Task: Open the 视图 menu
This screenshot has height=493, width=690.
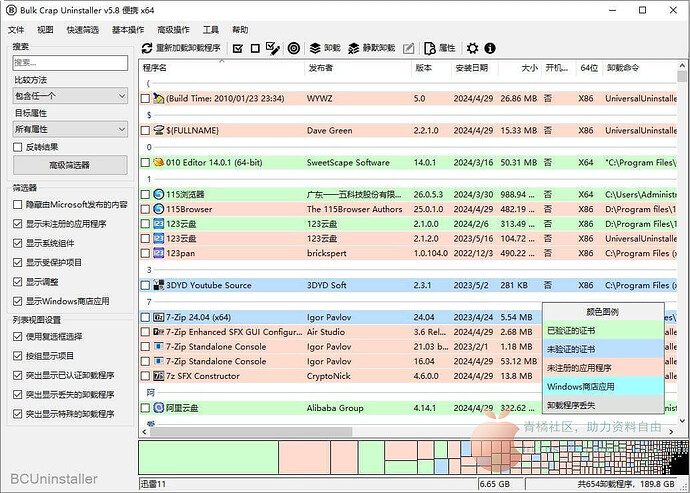Action: (45, 29)
